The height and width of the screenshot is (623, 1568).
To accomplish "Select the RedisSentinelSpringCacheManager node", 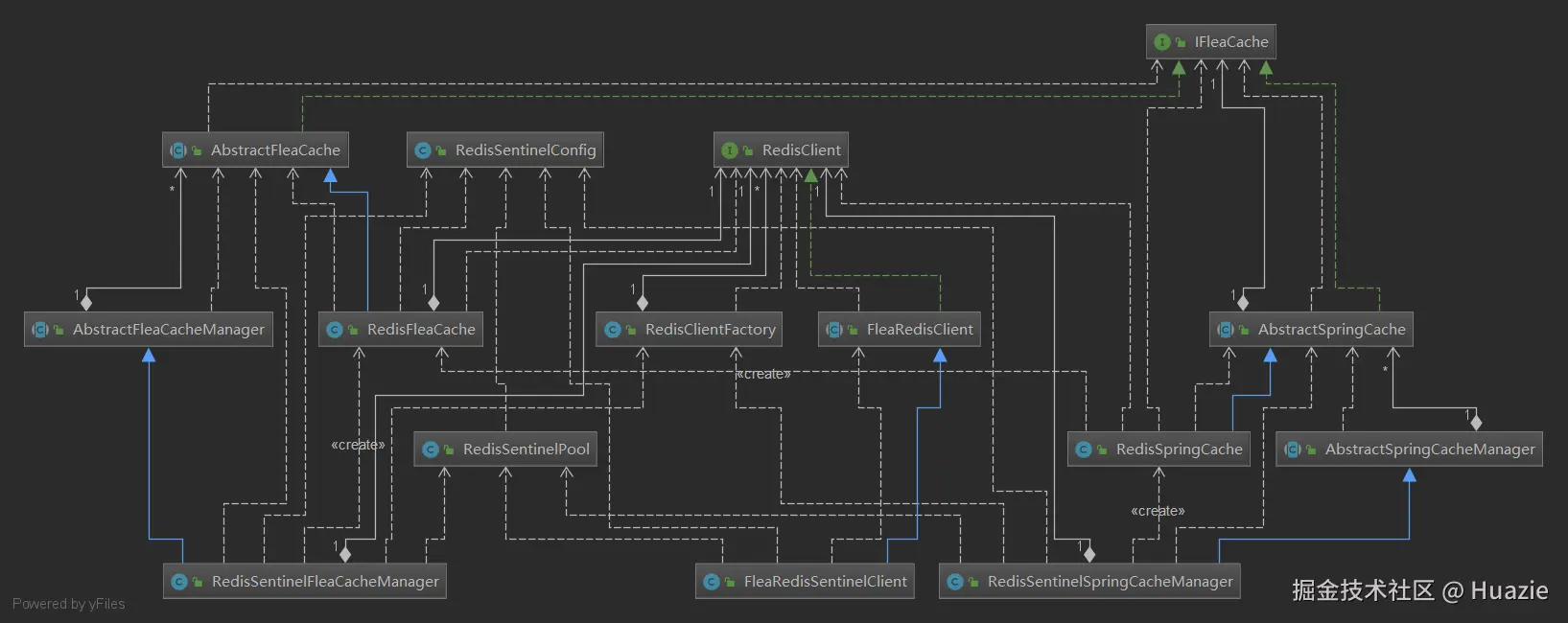I will 1090,582.
